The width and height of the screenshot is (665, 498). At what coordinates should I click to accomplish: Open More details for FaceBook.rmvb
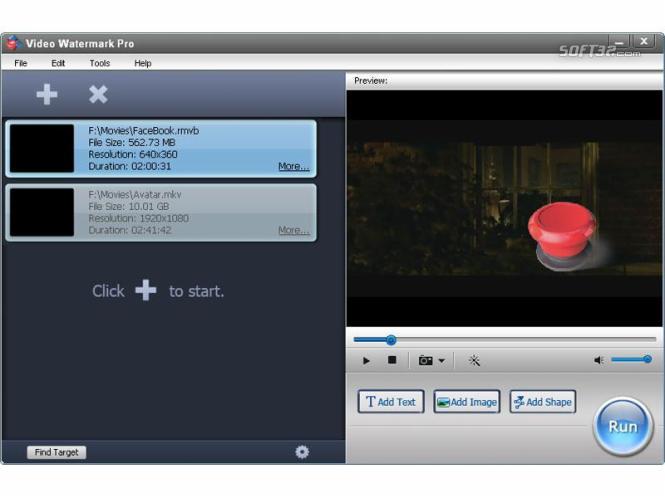click(293, 166)
